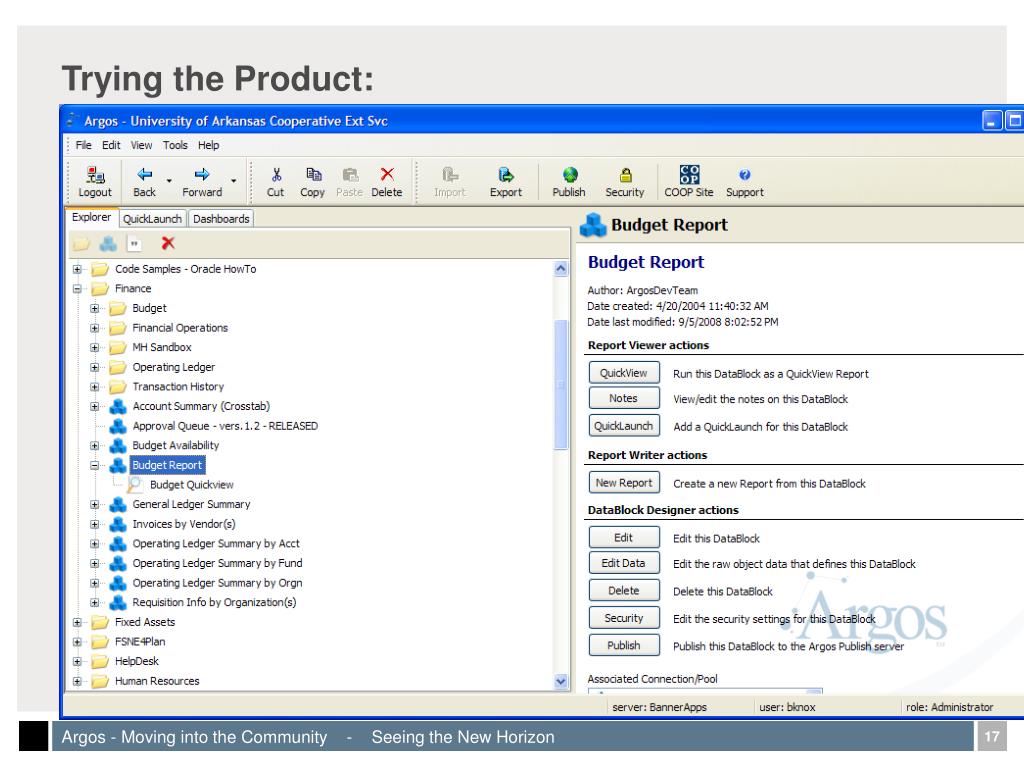Expand the HelpDesk folder
The image size is (1024, 768).
pos(77,662)
